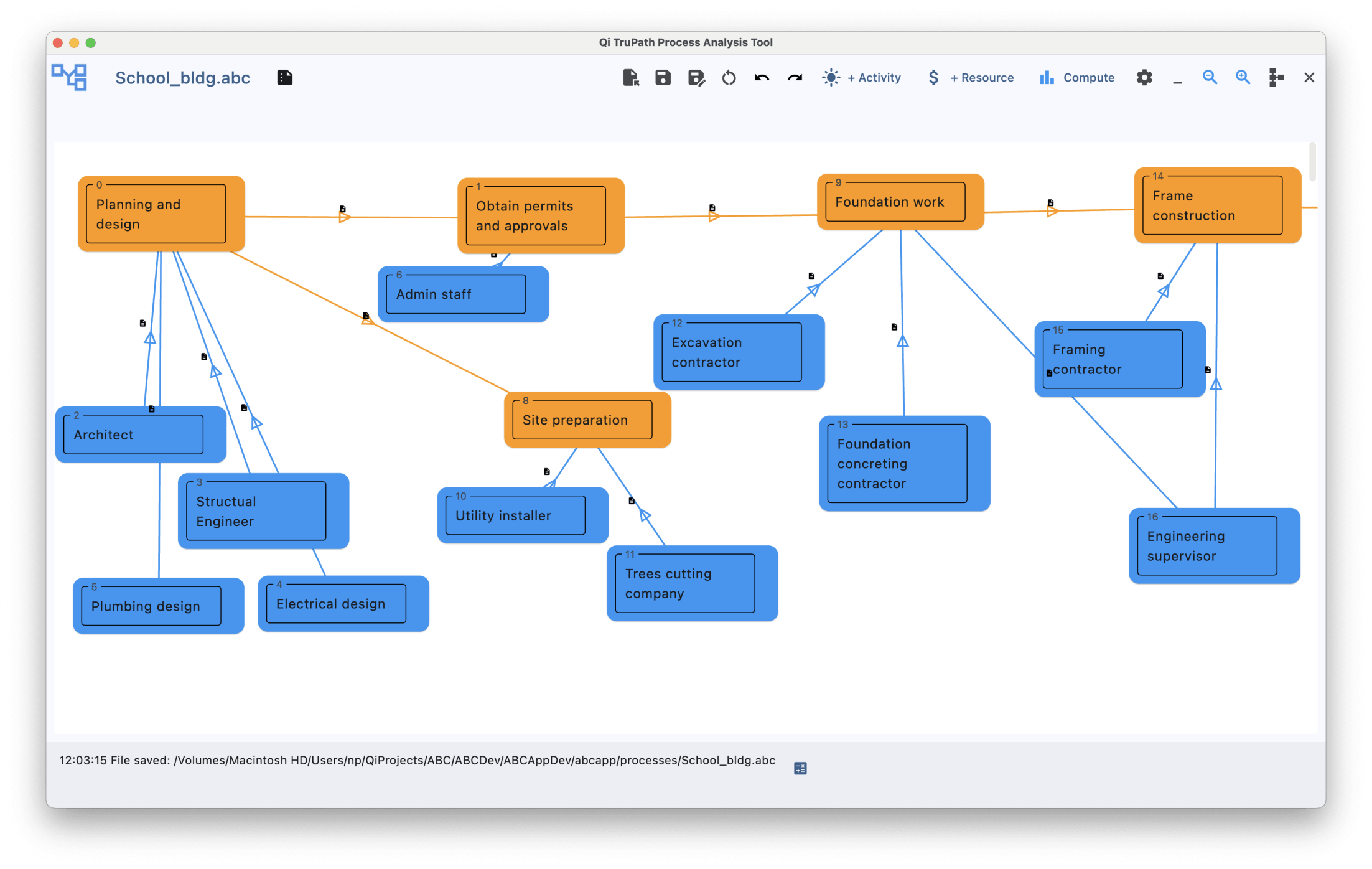Redo the last action
Image resolution: width=1372 pixels, height=869 pixels.
coord(795,78)
